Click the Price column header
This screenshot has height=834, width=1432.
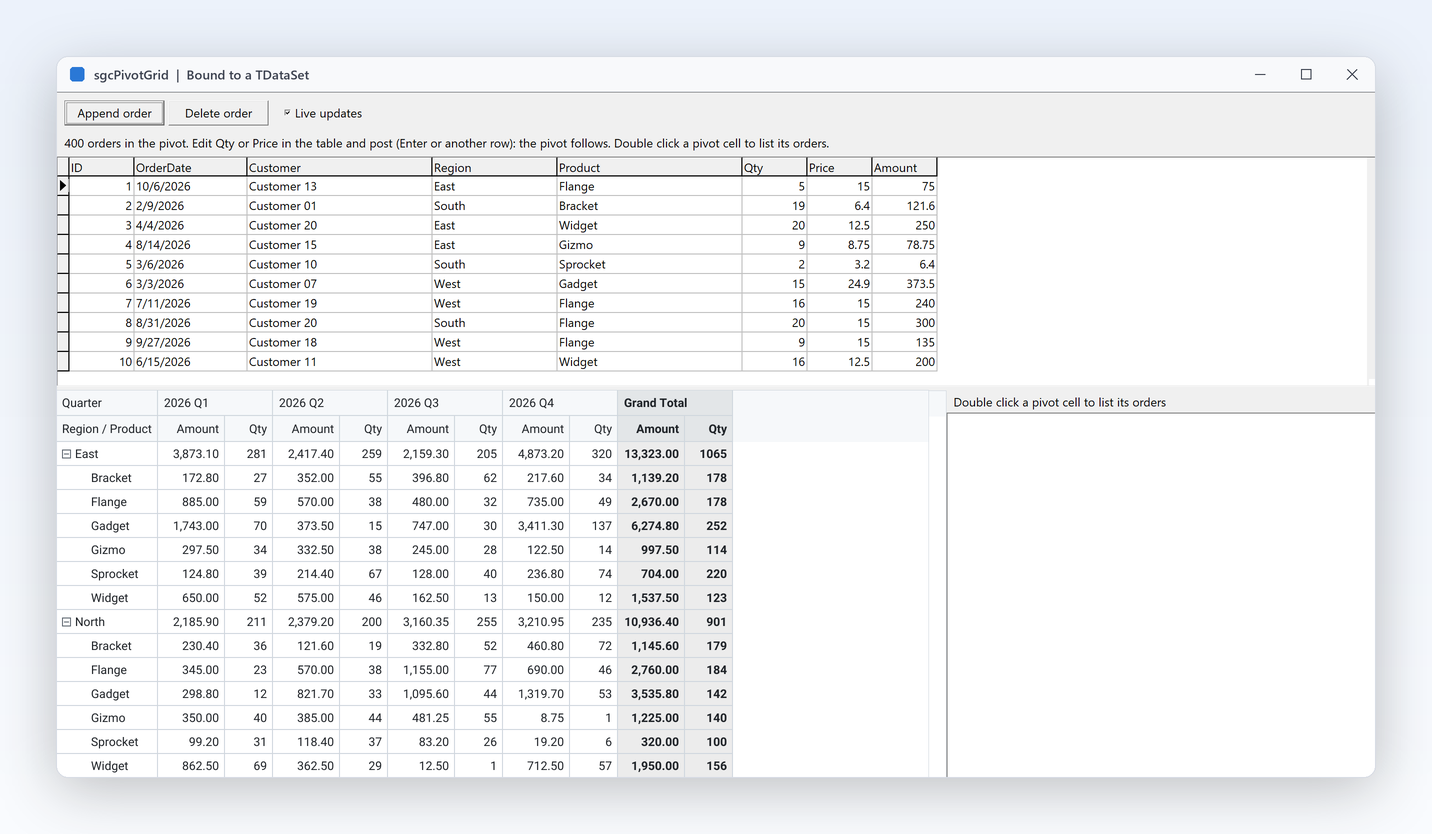pos(839,167)
